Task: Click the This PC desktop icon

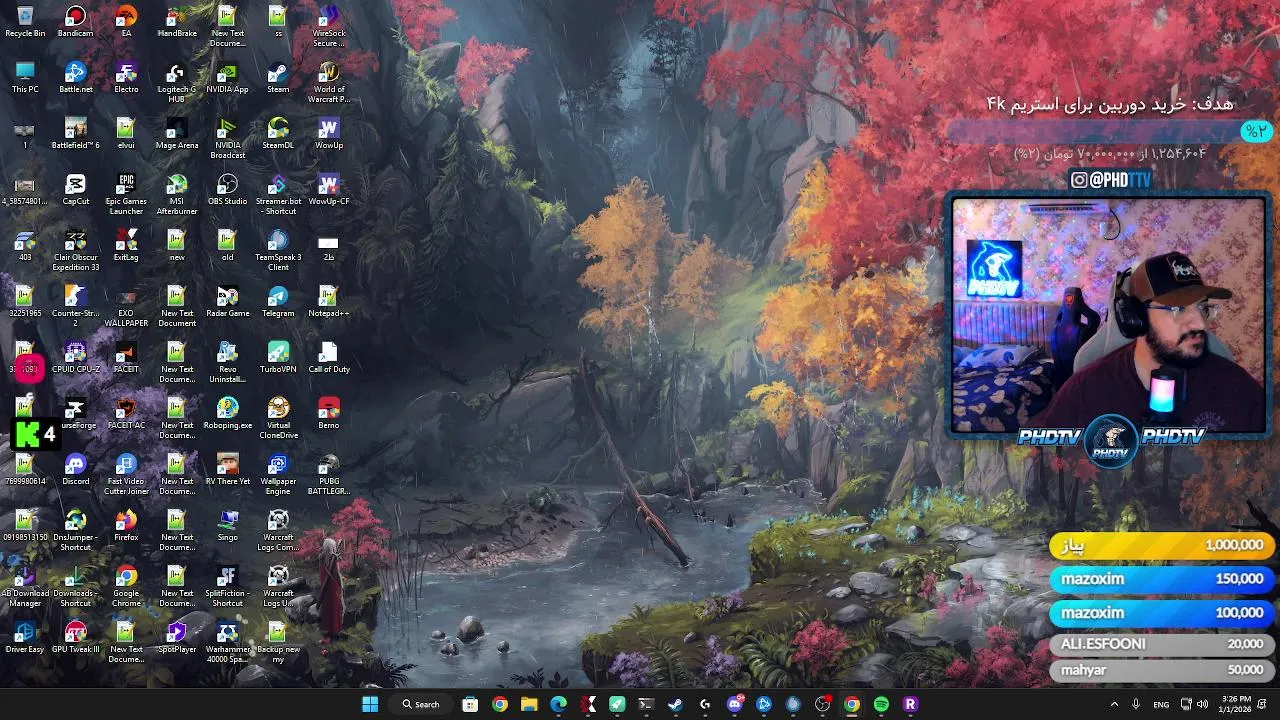Action: tap(25, 78)
